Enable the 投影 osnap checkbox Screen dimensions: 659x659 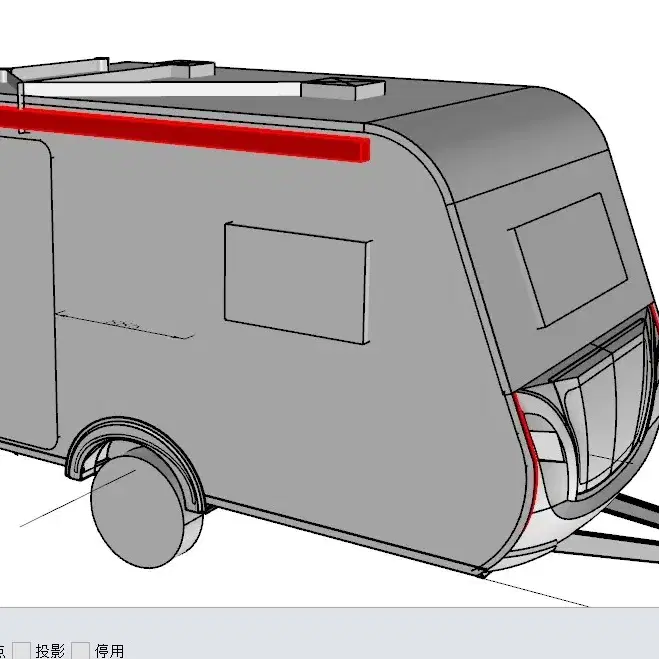coord(21,651)
